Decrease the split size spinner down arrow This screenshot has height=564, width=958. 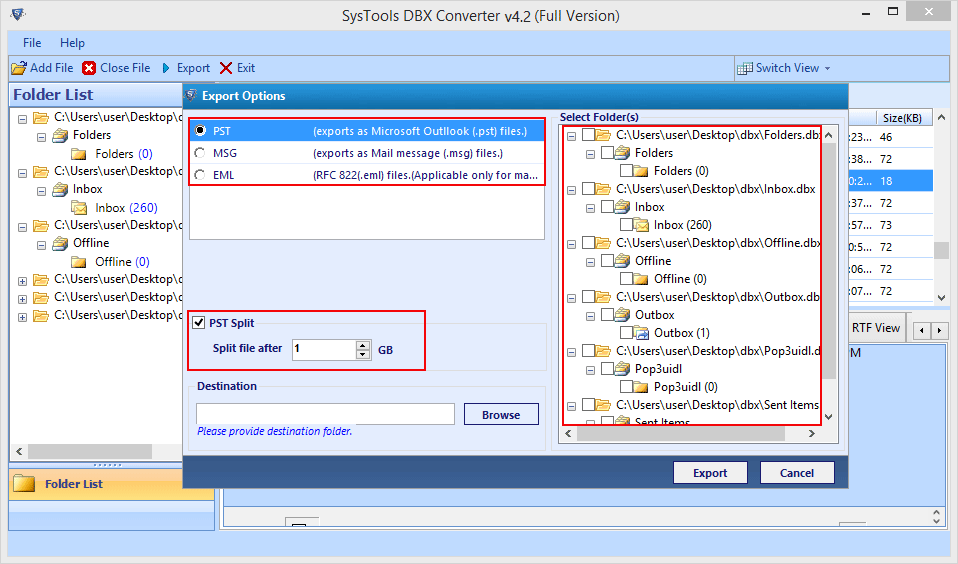(363, 354)
